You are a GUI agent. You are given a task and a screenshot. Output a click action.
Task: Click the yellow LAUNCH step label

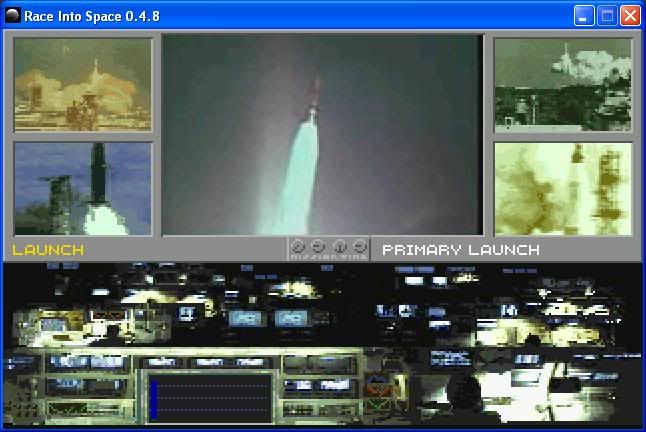48,250
